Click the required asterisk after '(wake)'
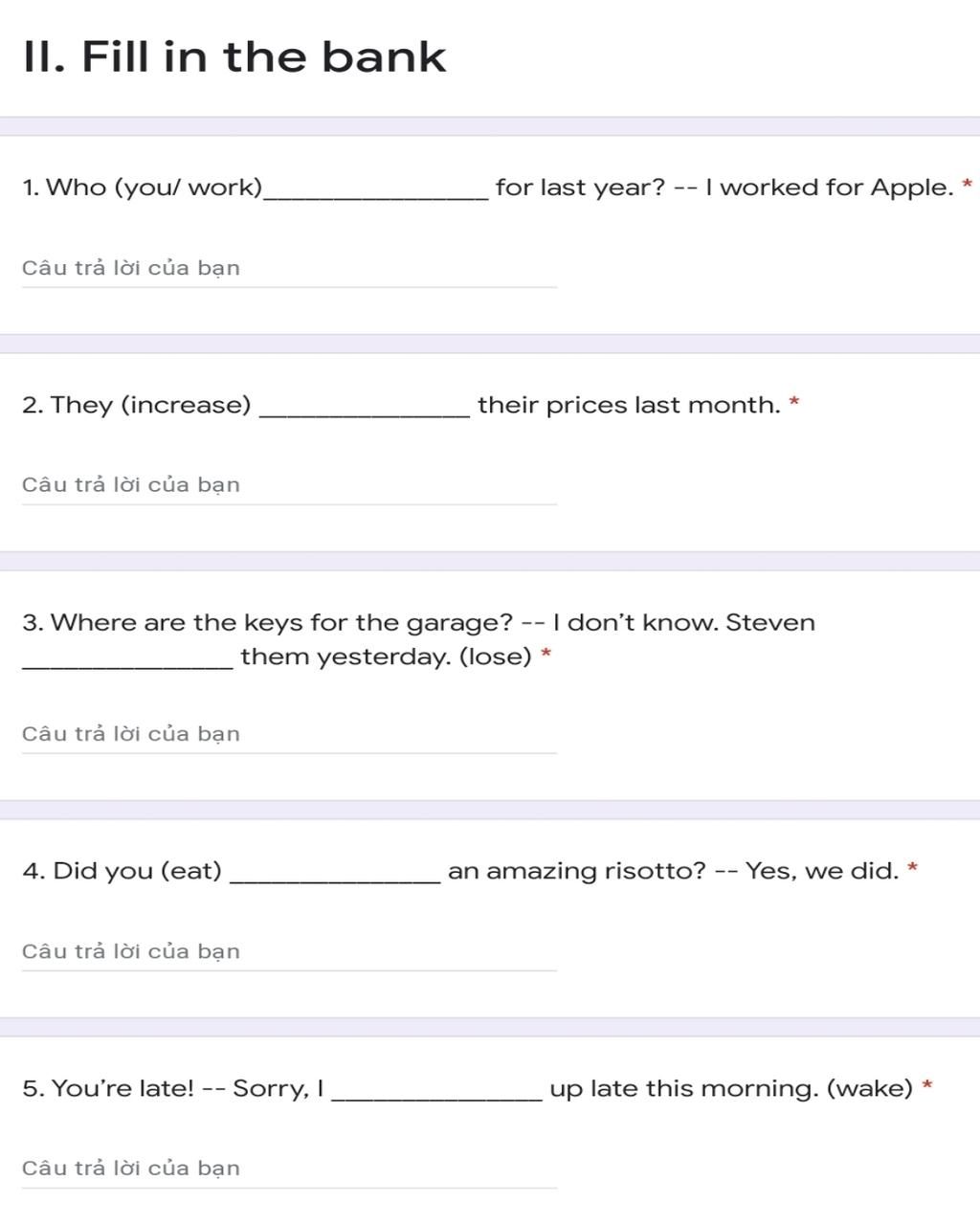The width and height of the screenshot is (980, 1225). click(x=927, y=1084)
